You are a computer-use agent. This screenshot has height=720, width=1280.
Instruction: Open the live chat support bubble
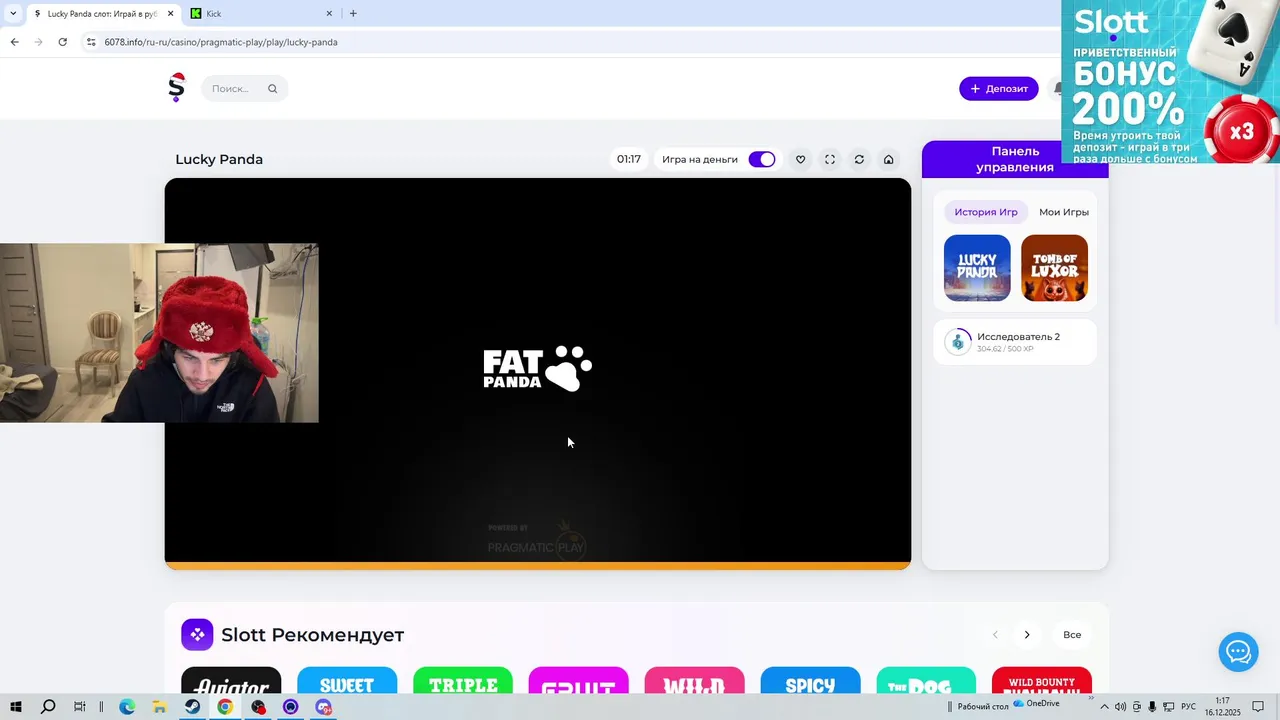[x=1238, y=653]
